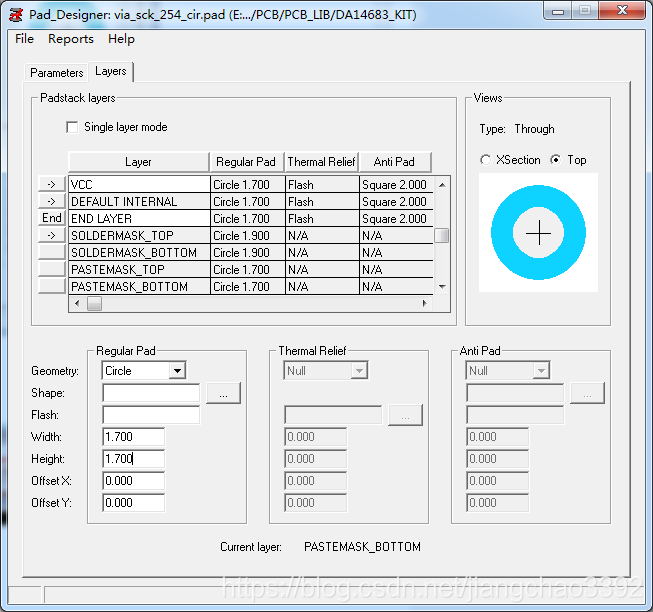Click the Pad Designer app icon in title bar
The width and height of the screenshot is (653, 612).
16,14
